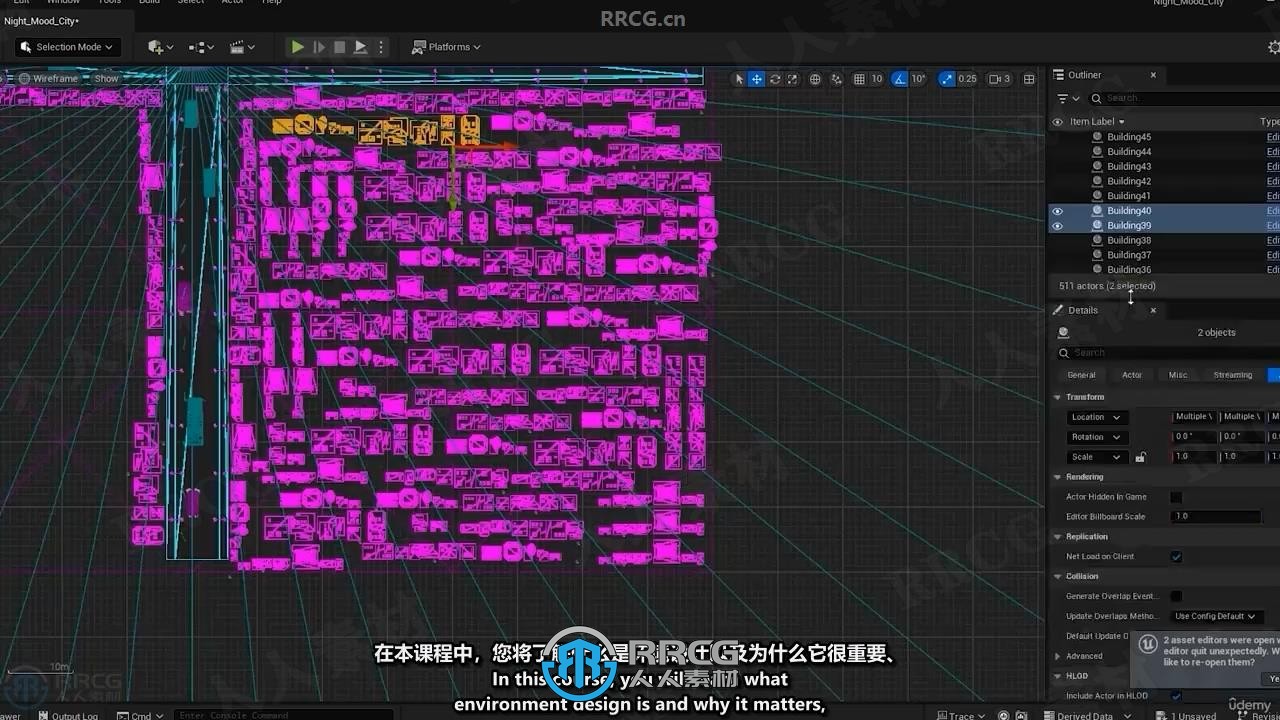The image size is (1280, 720).
Task: Open the cinematics clapperboard menu
Action: click(x=242, y=47)
